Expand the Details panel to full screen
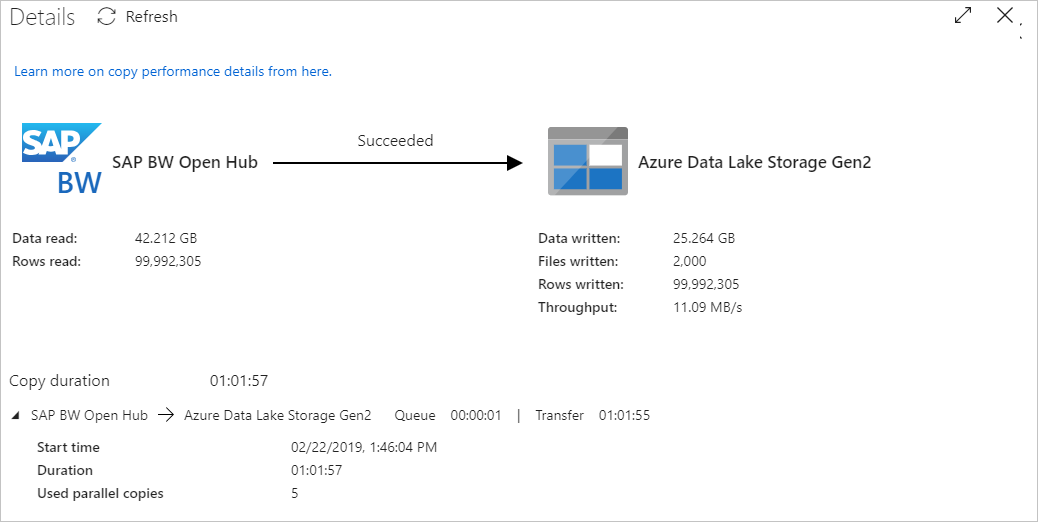Screen dimensions: 1038x522 click(x=963, y=16)
